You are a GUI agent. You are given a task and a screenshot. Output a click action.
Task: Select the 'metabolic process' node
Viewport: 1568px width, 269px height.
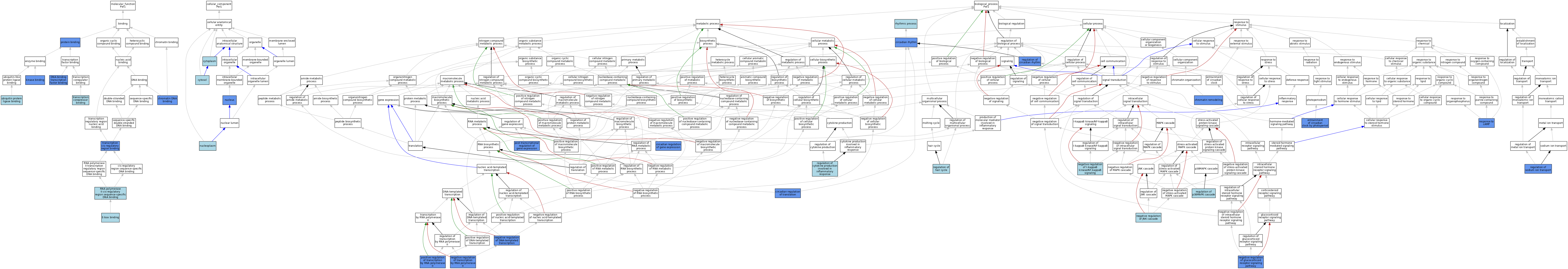click(x=708, y=24)
